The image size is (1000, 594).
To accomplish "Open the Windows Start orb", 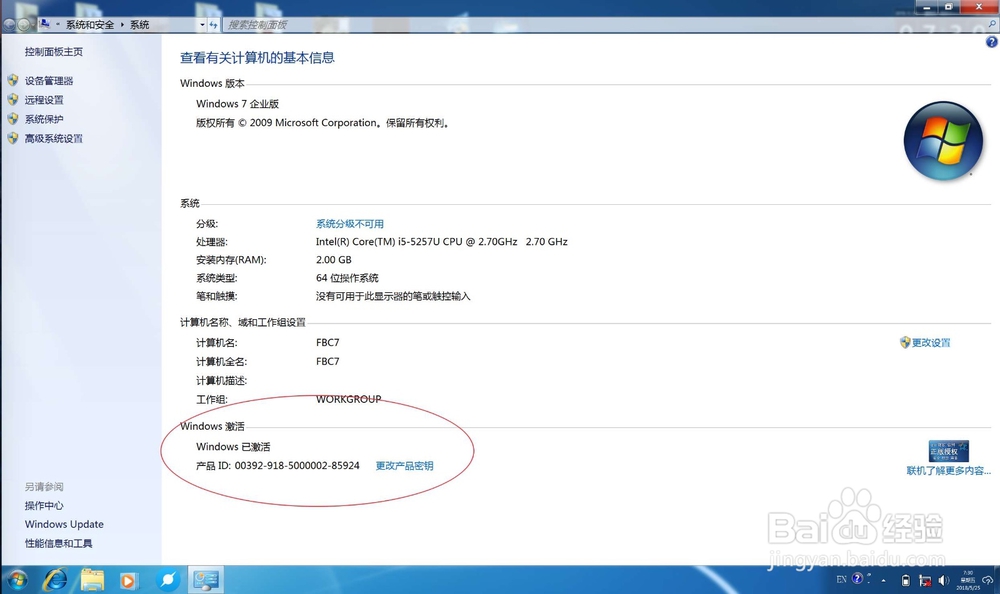I will [x=17, y=579].
